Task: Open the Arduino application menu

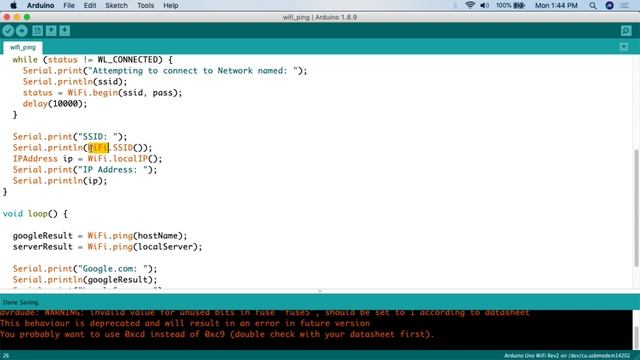Action: [40, 5]
